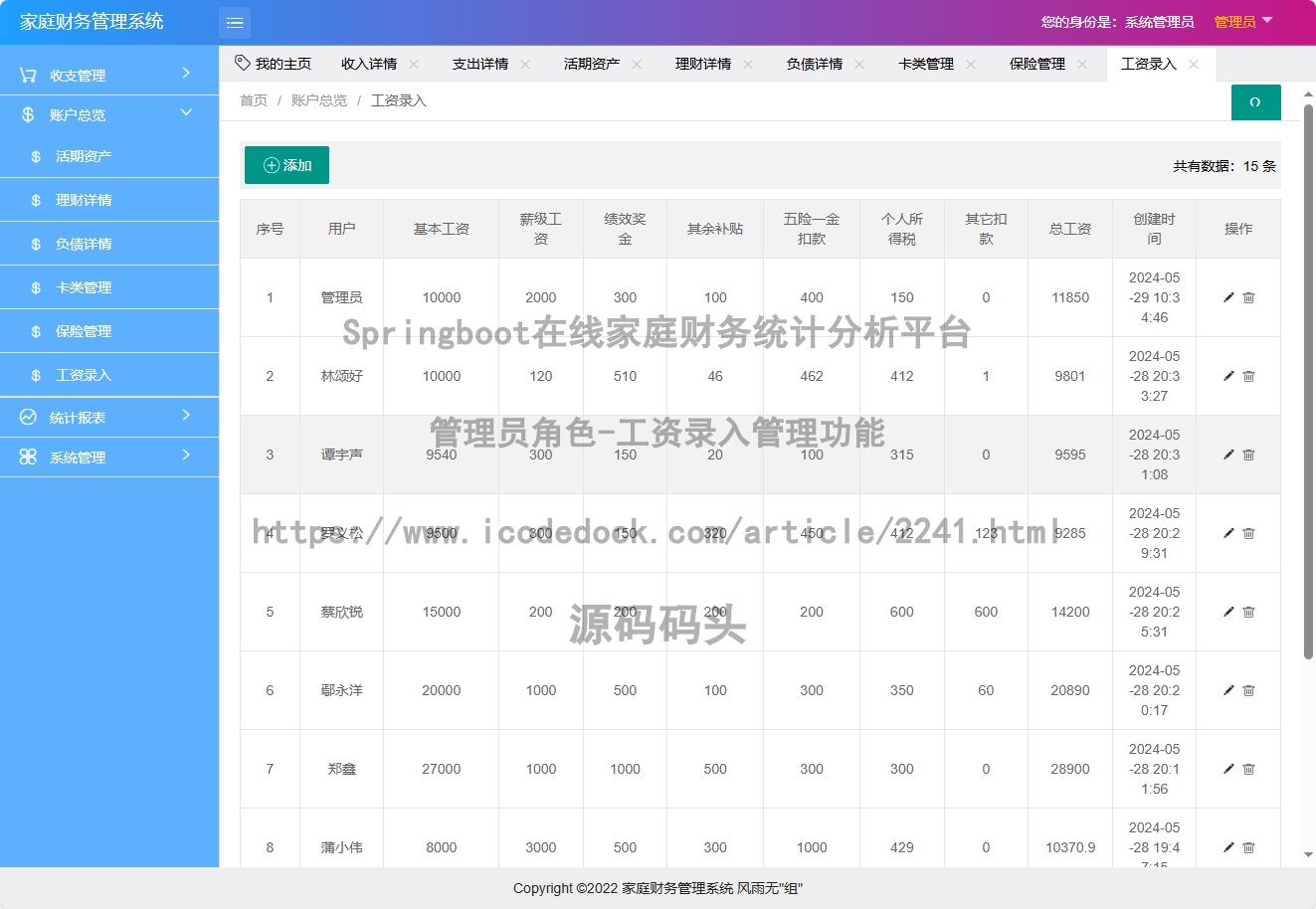Expand the 统计报表 sidebar menu
1316x909 pixels.
(x=109, y=417)
